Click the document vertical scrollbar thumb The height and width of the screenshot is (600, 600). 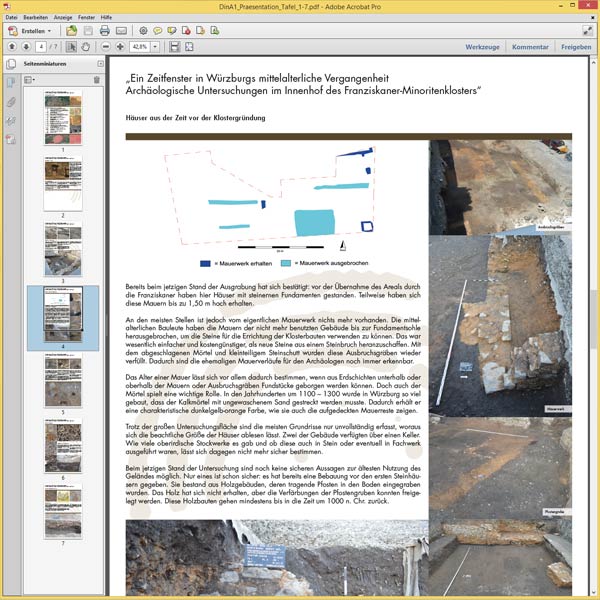(593, 319)
